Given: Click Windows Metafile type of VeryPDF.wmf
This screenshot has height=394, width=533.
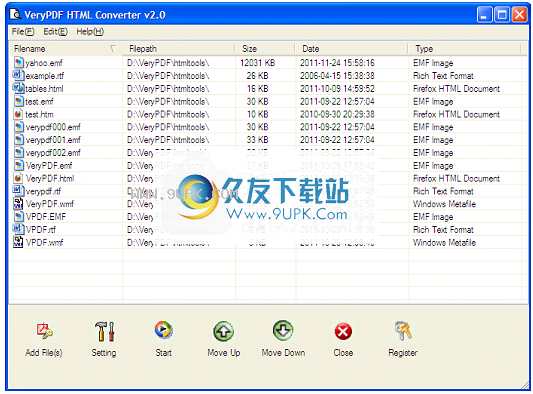Looking at the screenshot, I should (x=444, y=204).
